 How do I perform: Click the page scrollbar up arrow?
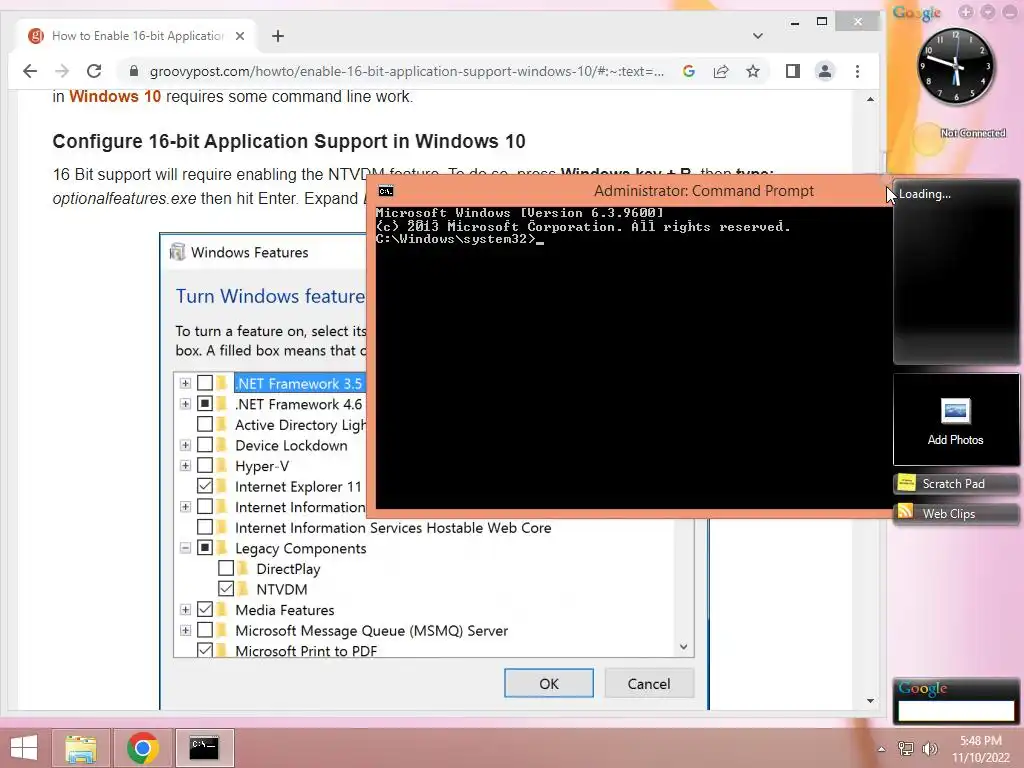(x=871, y=99)
